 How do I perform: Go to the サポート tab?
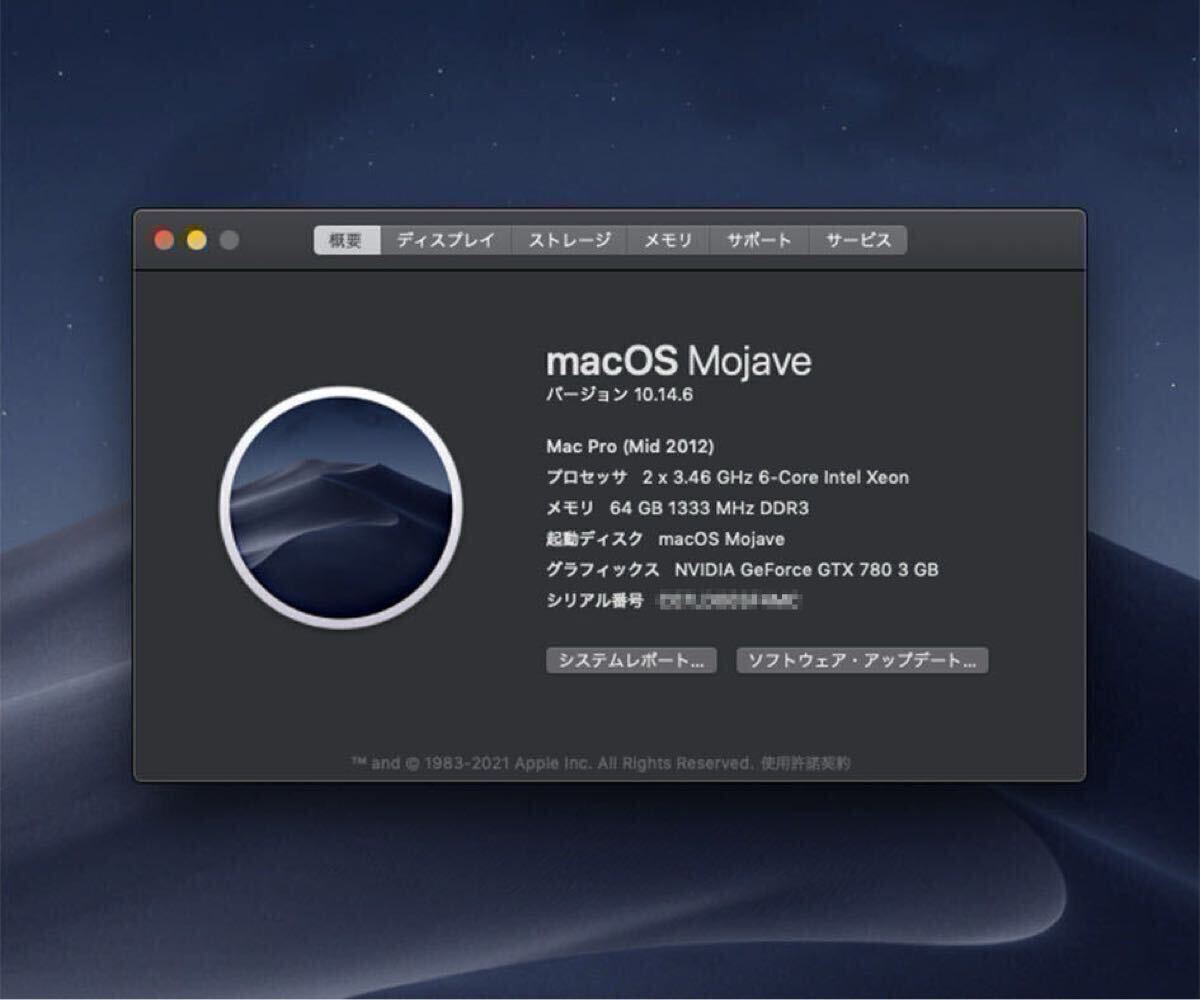759,240
